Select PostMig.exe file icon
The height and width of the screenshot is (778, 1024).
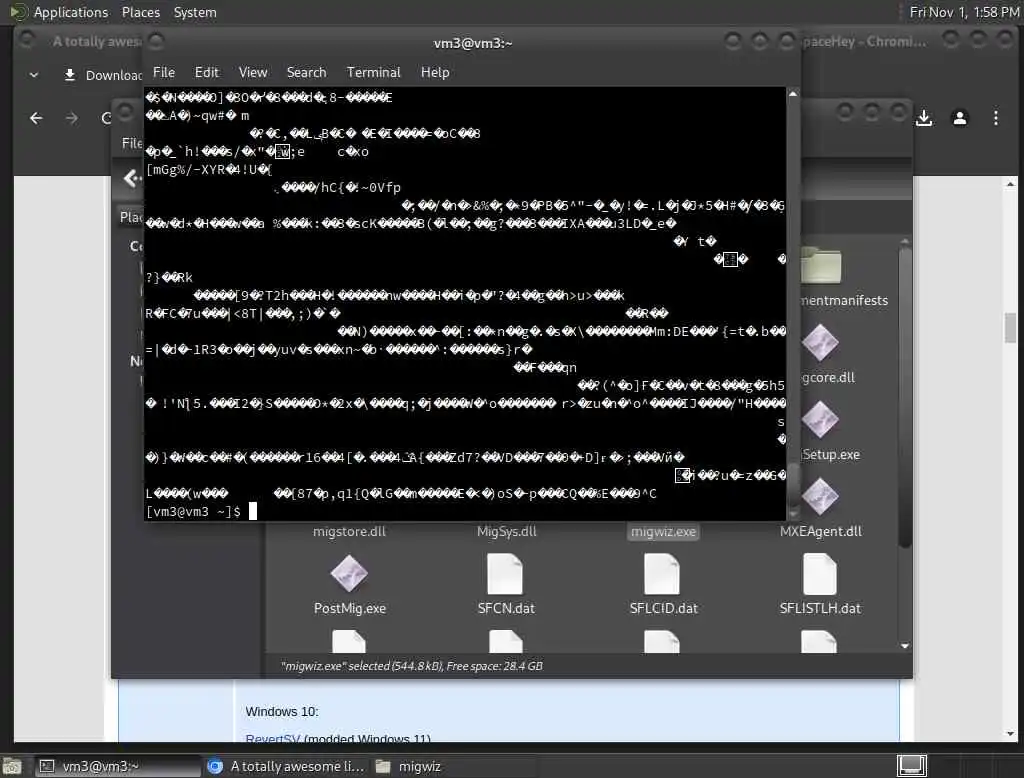point(349,573)
